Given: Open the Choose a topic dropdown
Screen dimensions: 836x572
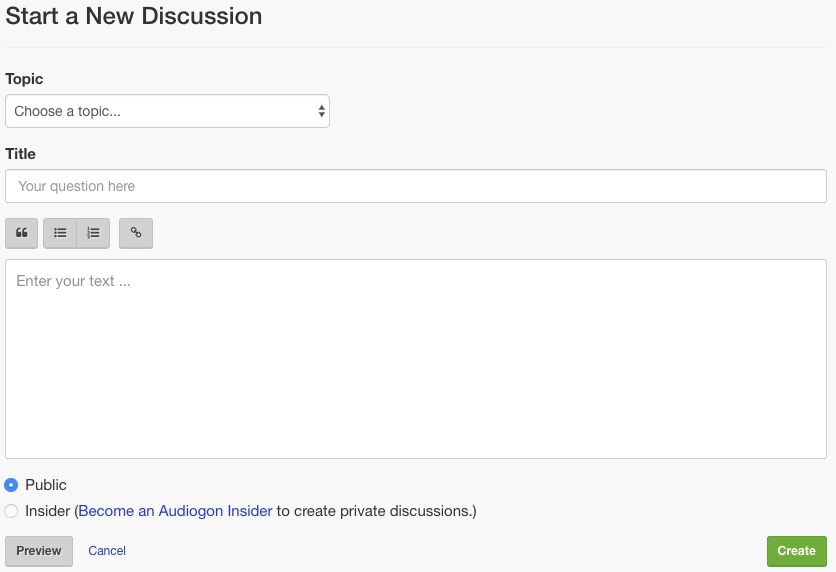Looking at the screenshot, I should click(x=167, y=111).
